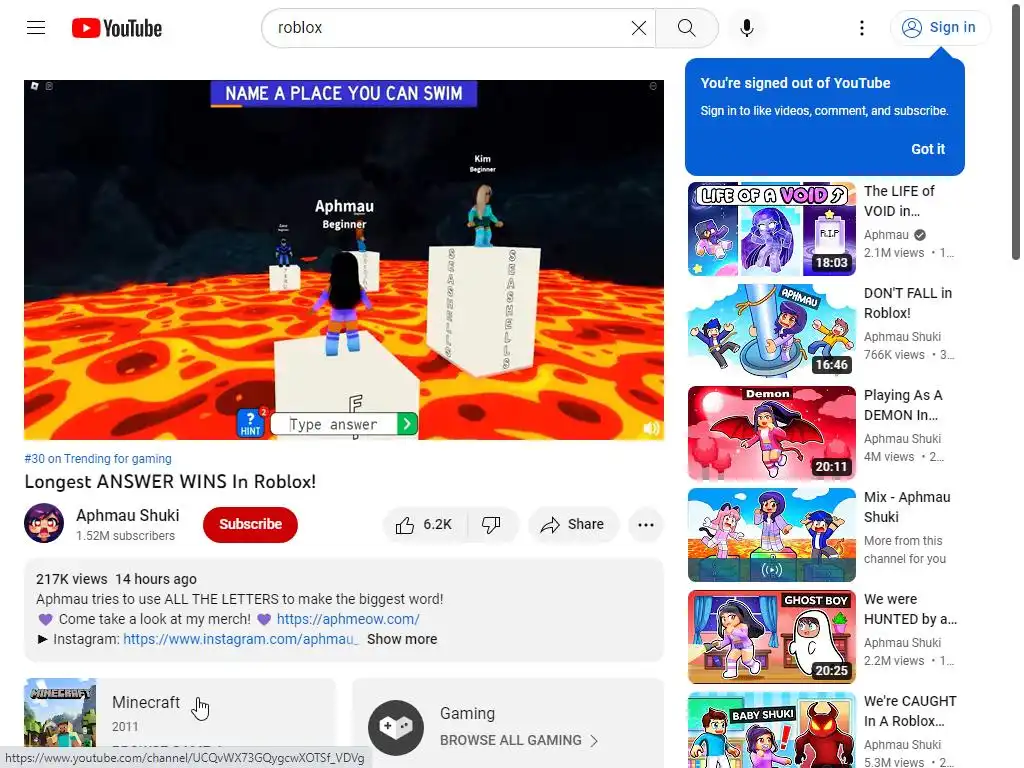
Task: Browse all gaming chevron link
Action: click(519, 741)
